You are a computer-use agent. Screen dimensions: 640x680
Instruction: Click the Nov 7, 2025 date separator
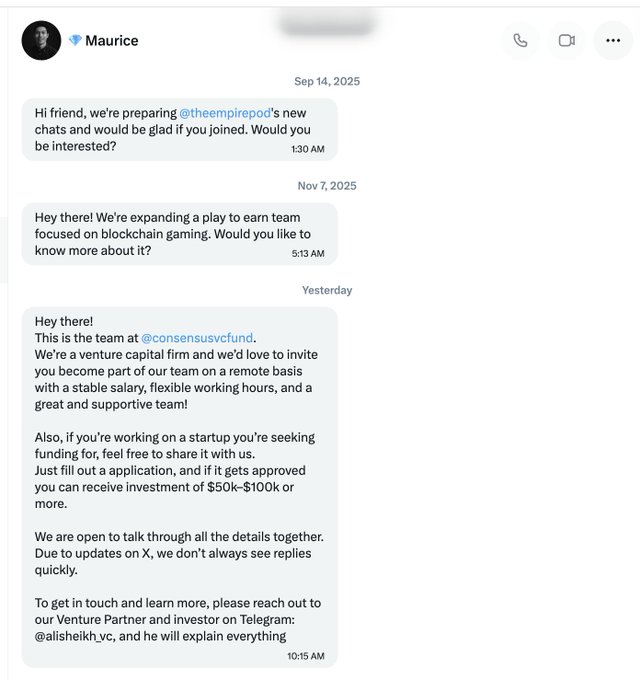[327, 186]
